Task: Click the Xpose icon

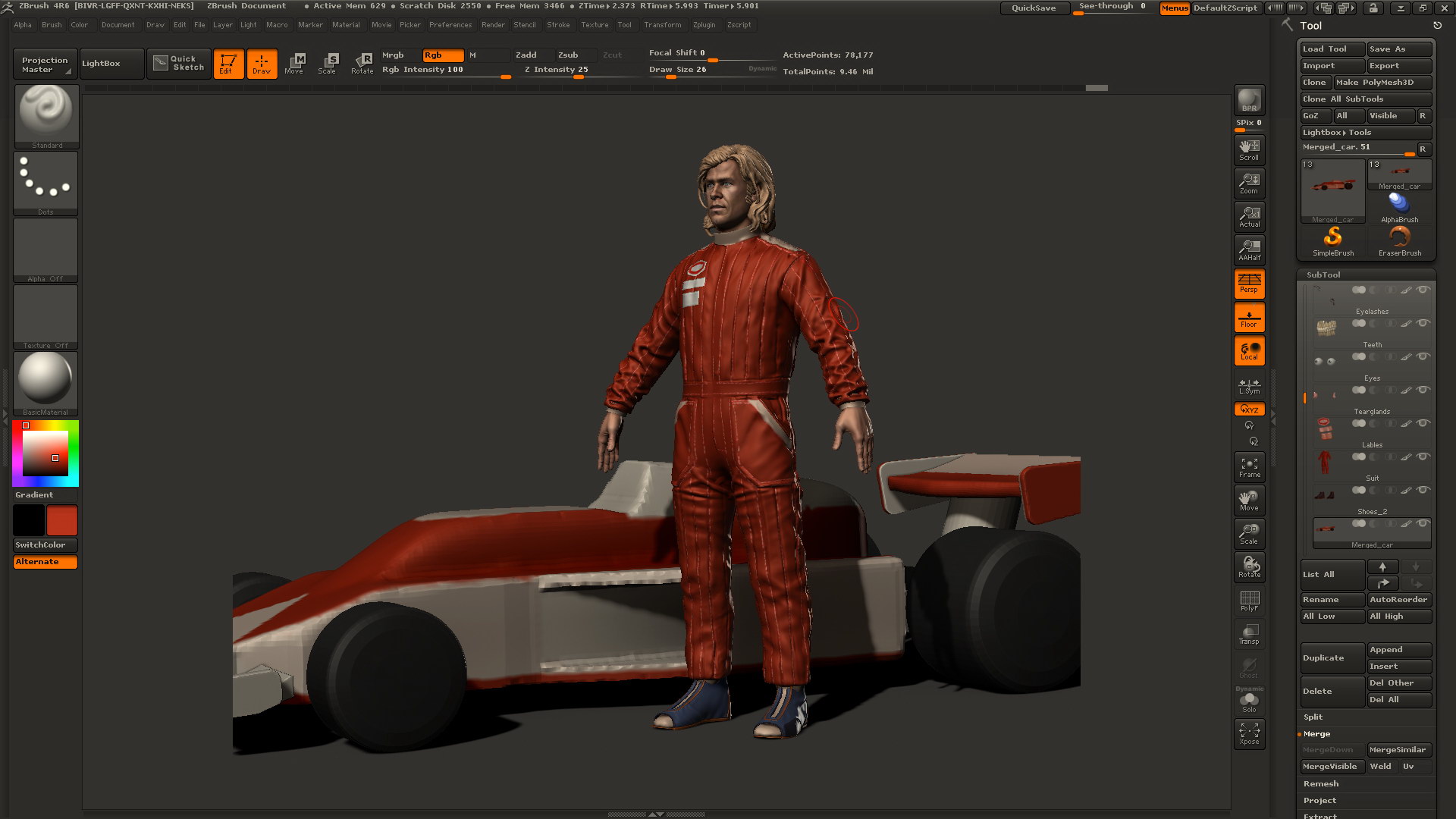Action: (1249, 733)
